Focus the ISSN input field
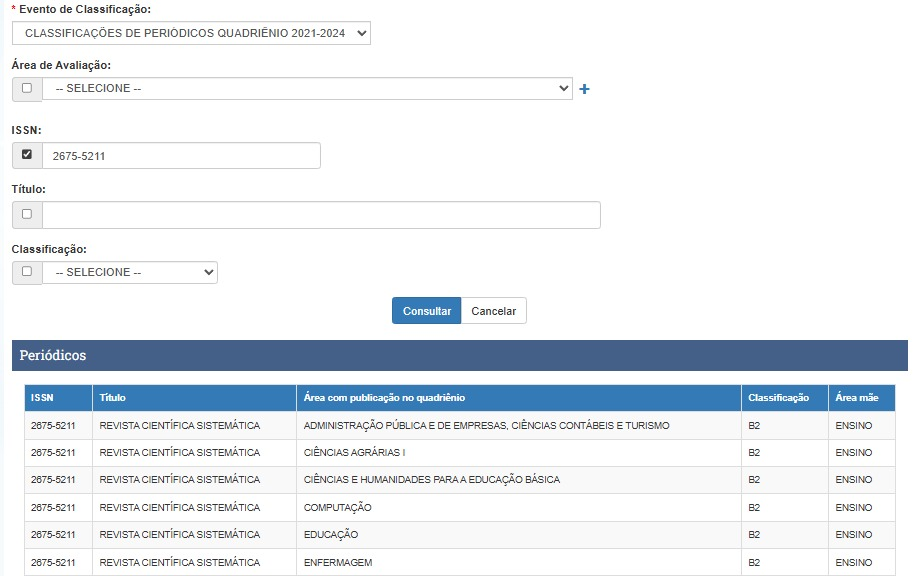914x576 pixels. click(180, 156)
